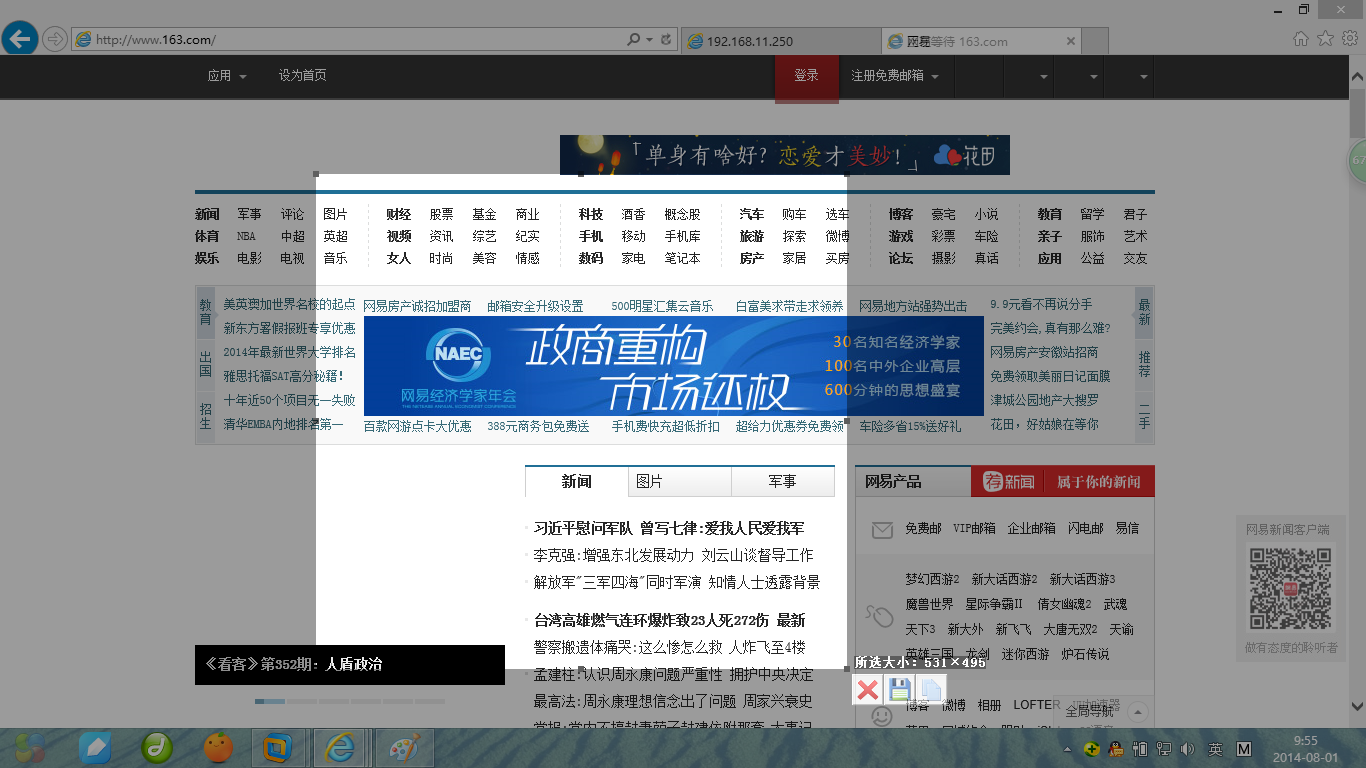
Task: Open the 体育 category link
Action: pos(207,237)
